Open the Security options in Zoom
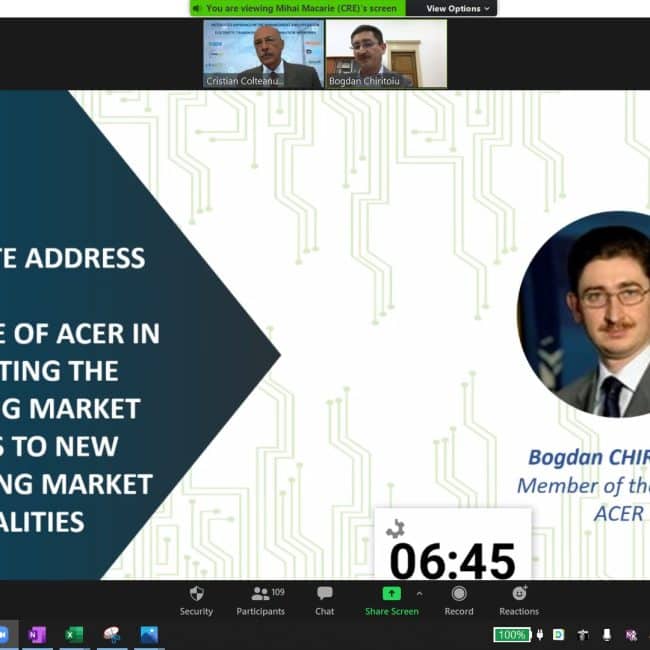Viewport: 650px width, 650px height. (x=196, y=601)
